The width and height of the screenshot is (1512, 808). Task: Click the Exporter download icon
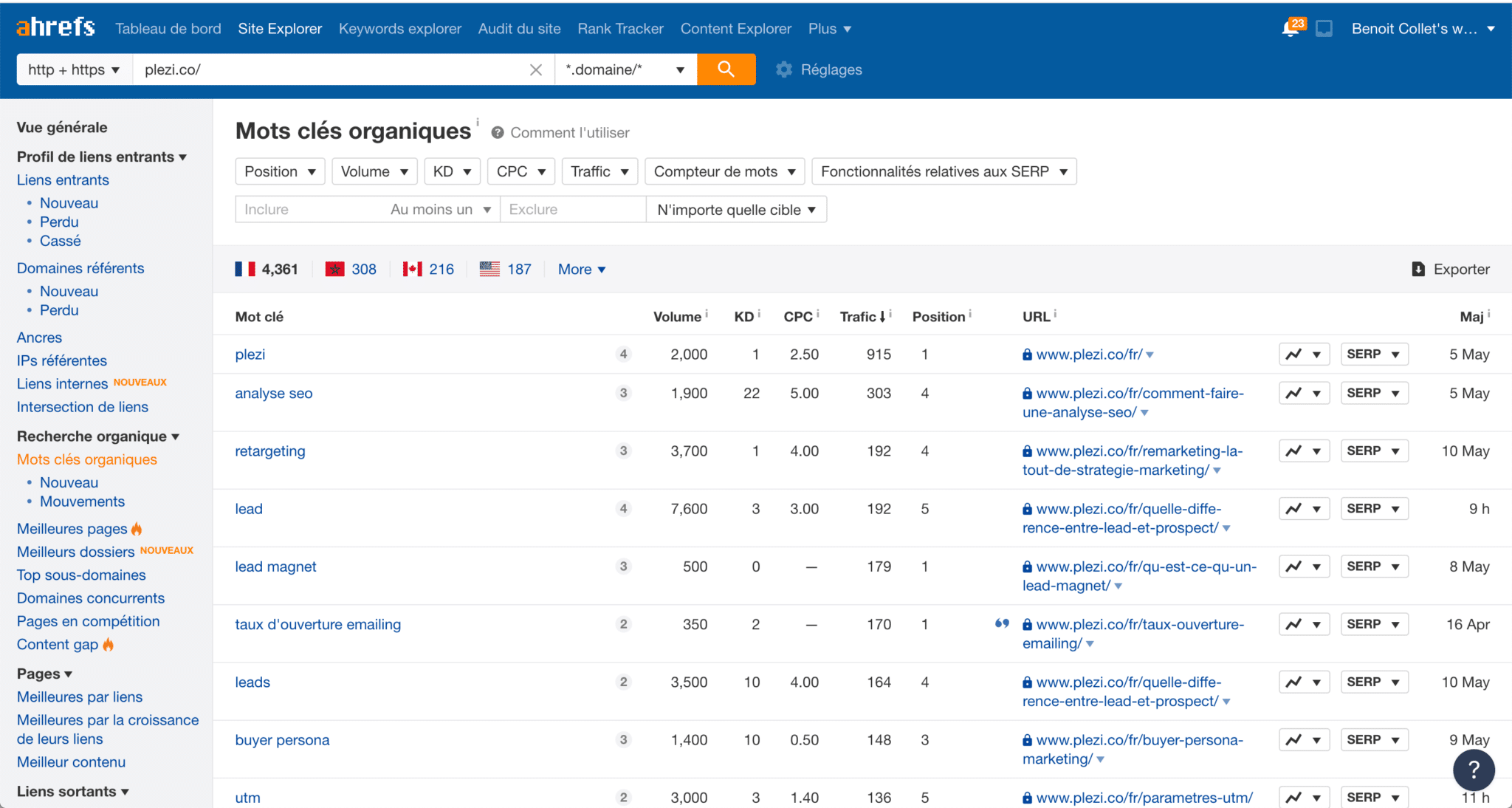[1418, 269]
